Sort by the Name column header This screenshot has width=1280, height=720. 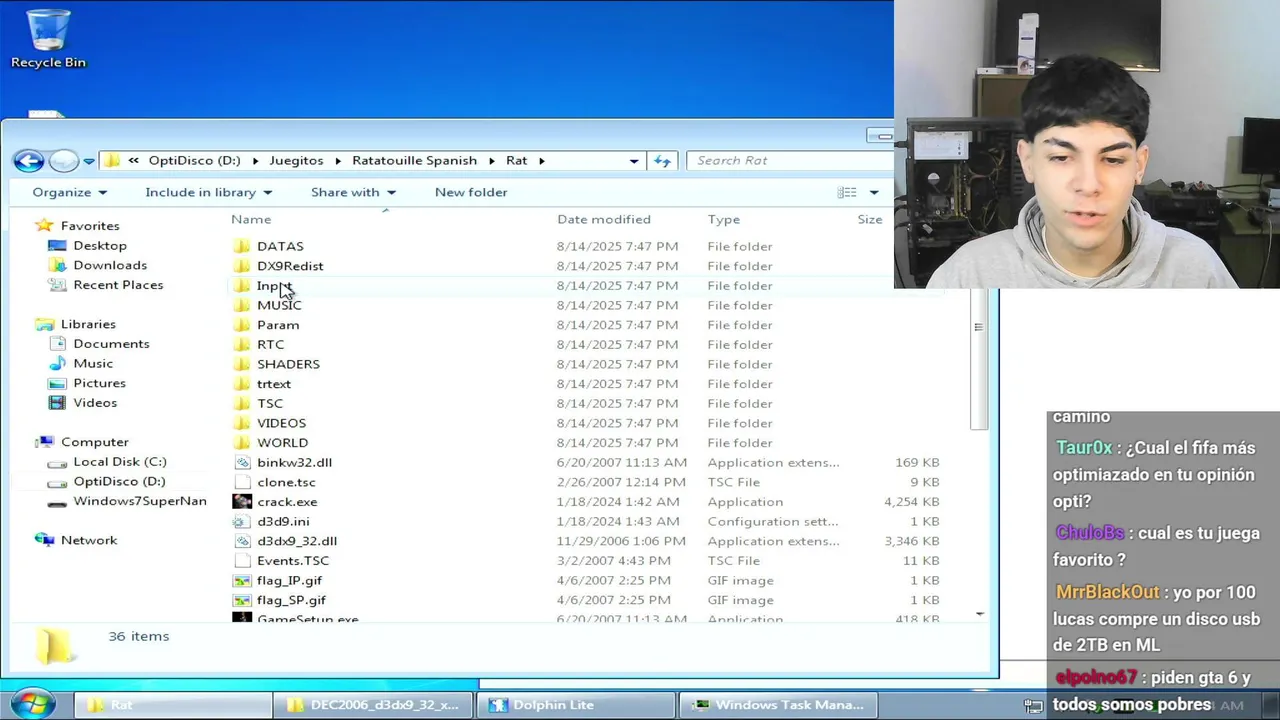[x=251, y=219]
